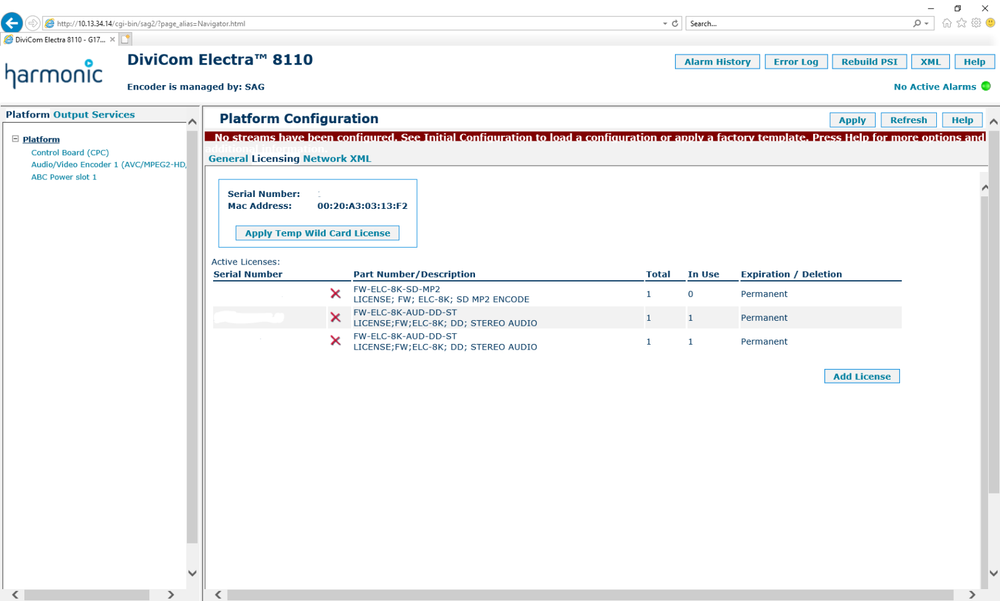Switch to the General tab
1000x601 pixels.
pyautogui.click(x=228, y=159)
